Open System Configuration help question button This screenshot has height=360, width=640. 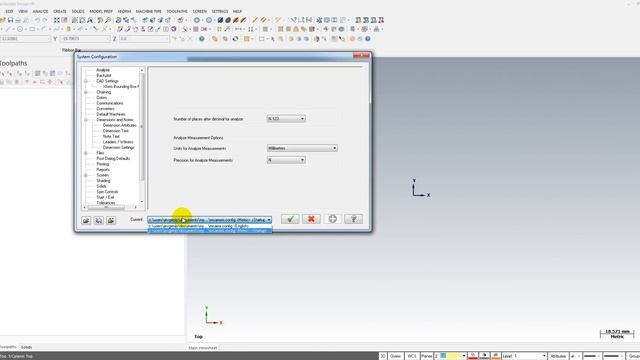(x=353, y=219)
